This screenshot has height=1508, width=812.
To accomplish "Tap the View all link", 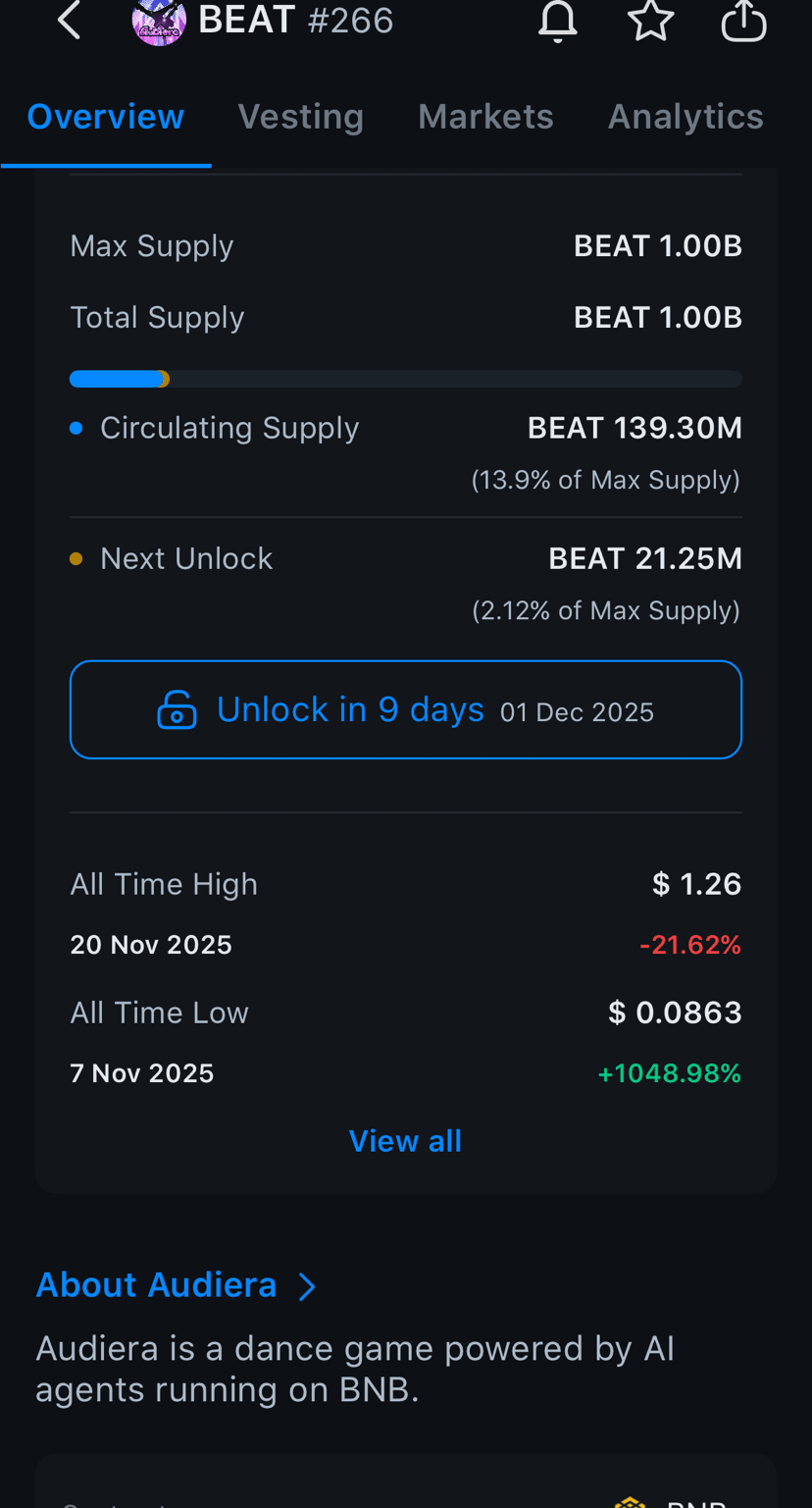I will point(405,1141).
